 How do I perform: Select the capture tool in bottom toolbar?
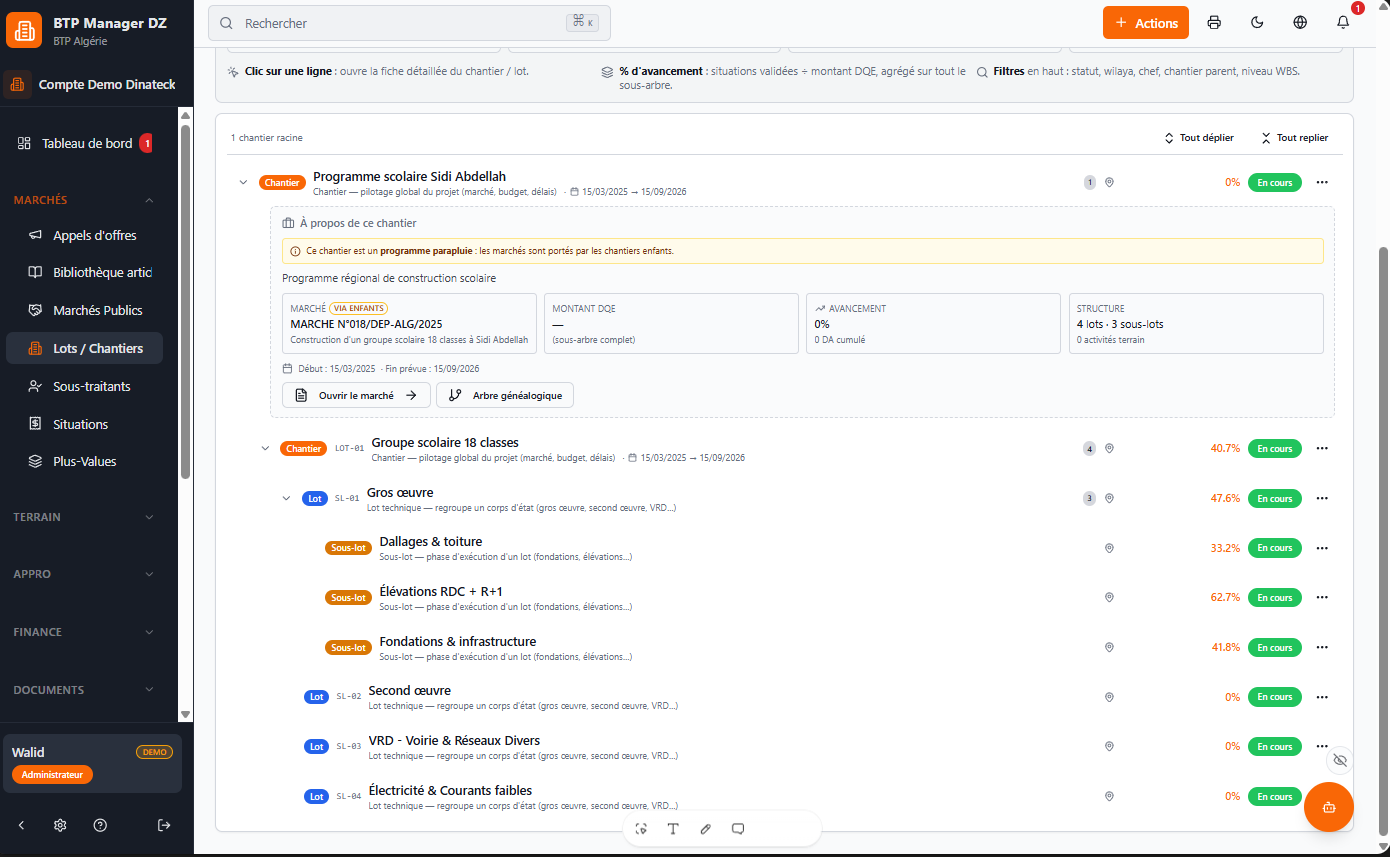(x=641, y=828)
